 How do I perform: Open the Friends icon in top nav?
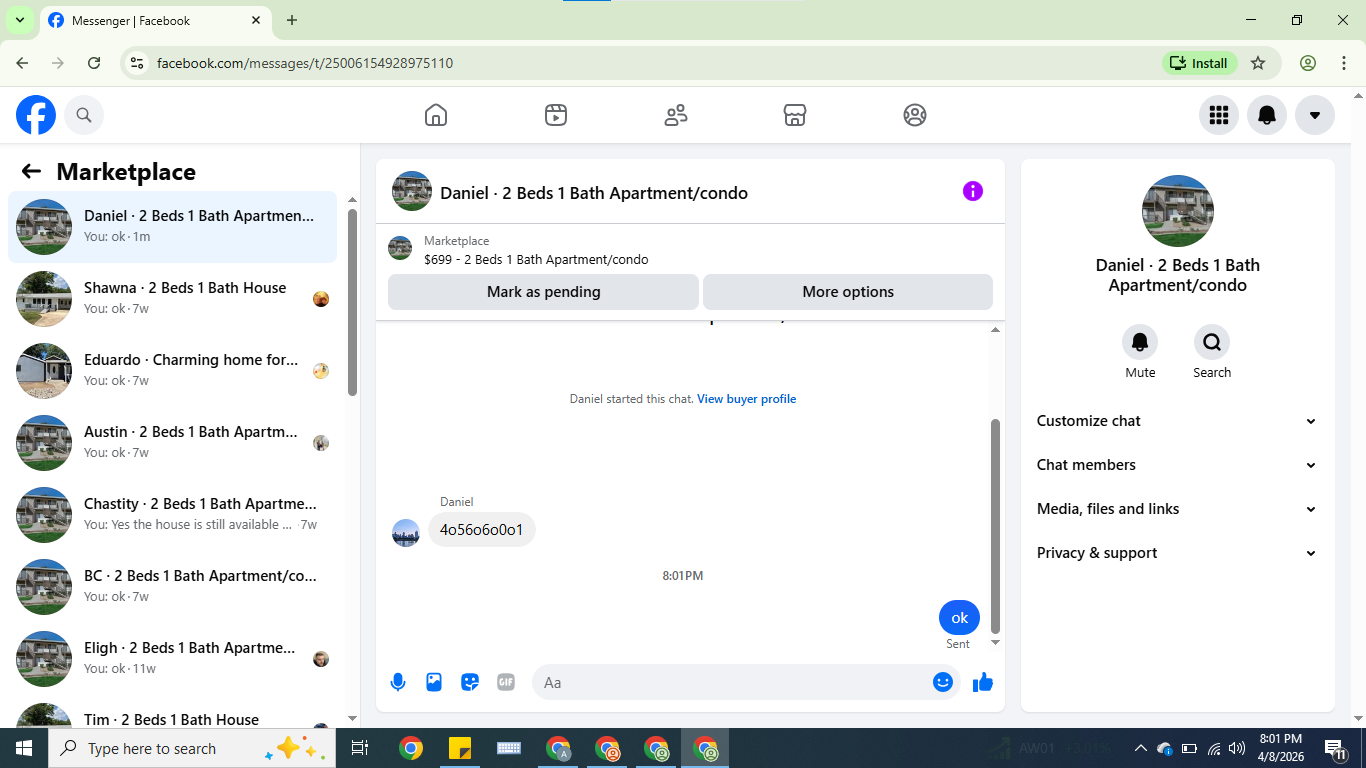click(x=676, y=115)
